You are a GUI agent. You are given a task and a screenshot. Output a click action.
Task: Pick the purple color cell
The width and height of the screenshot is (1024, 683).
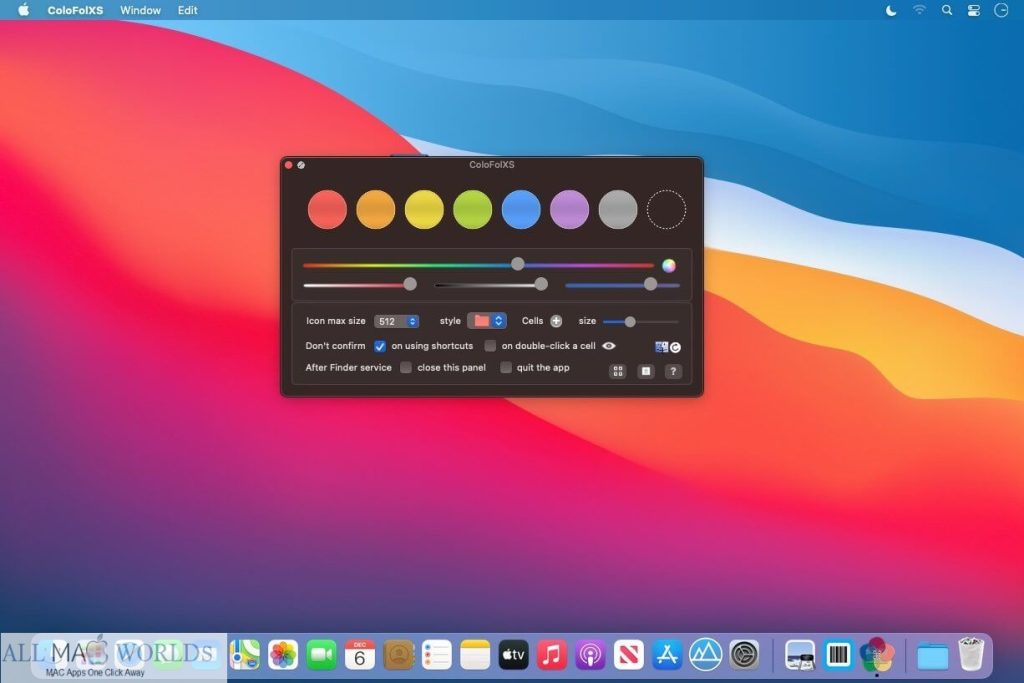pyautogui.click(x=569, y=210)
